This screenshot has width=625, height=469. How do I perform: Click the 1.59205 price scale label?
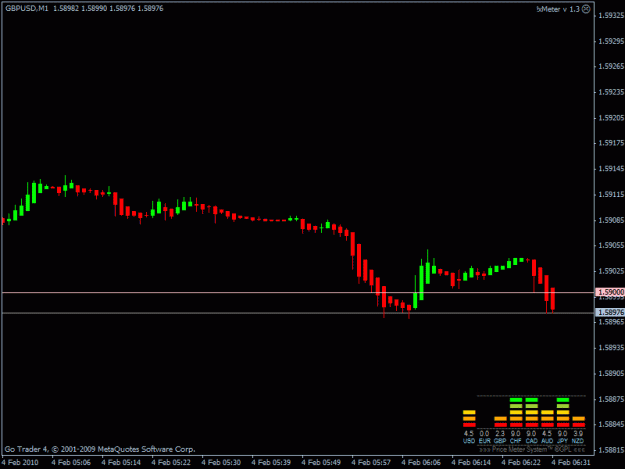coord(611,118)
